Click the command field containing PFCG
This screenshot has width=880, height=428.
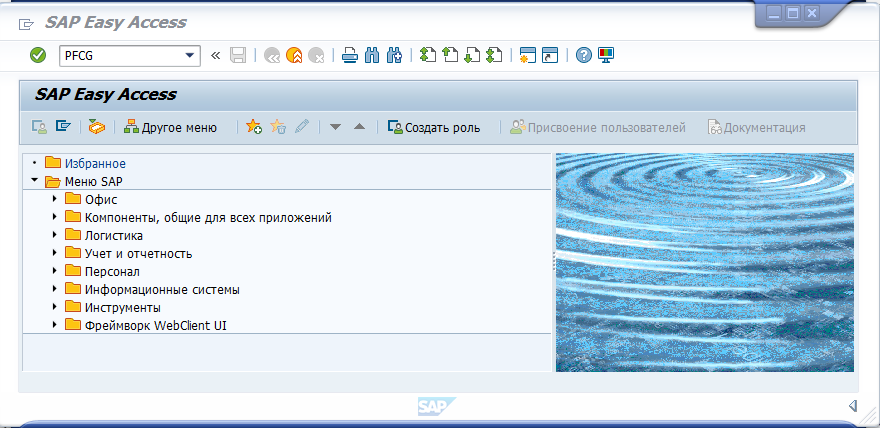click(x=120, y=55)
